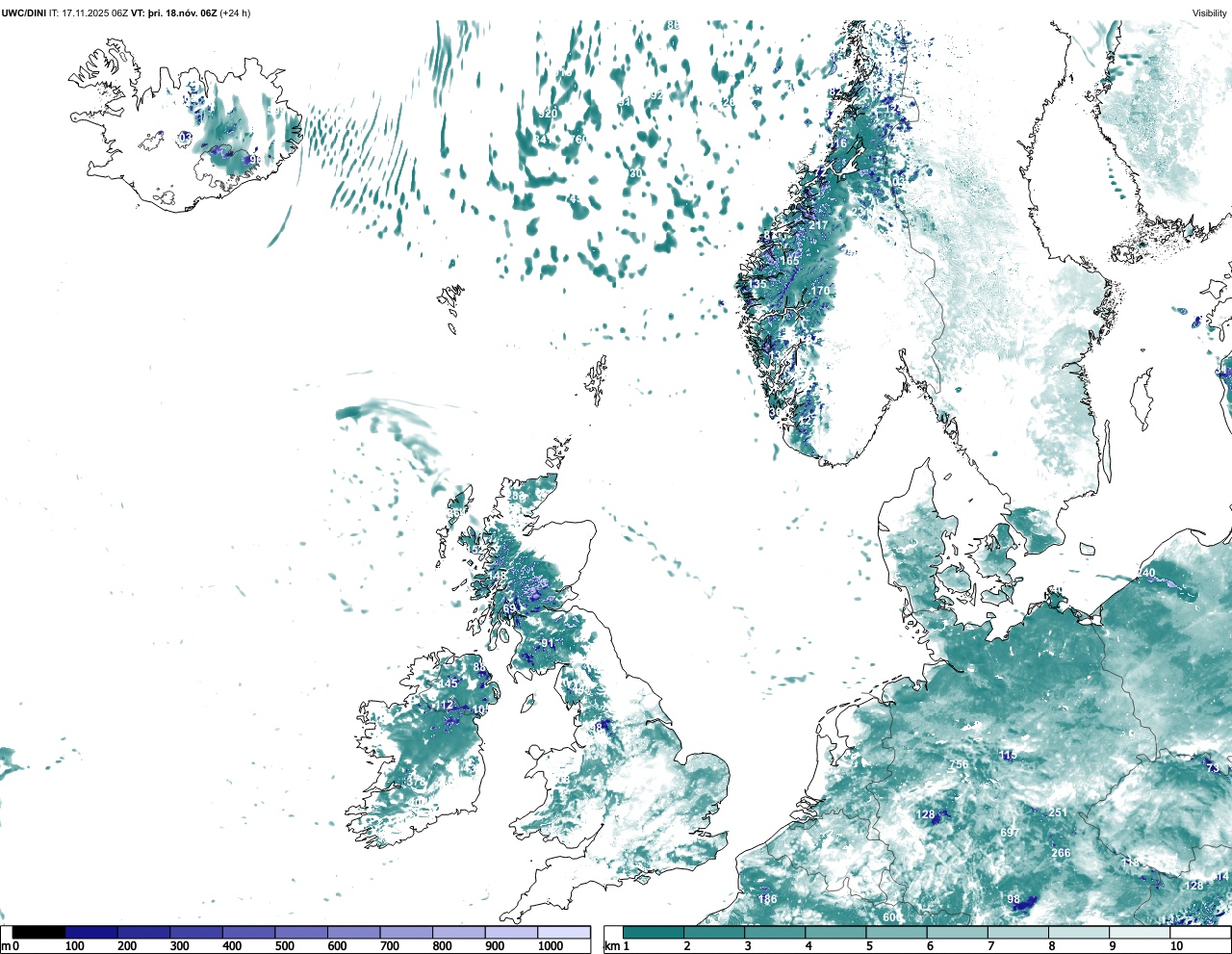Click the dark teal 1–2 km legend swatch
The height and width of the screenshot is (954, 1232).
(654, 932)
